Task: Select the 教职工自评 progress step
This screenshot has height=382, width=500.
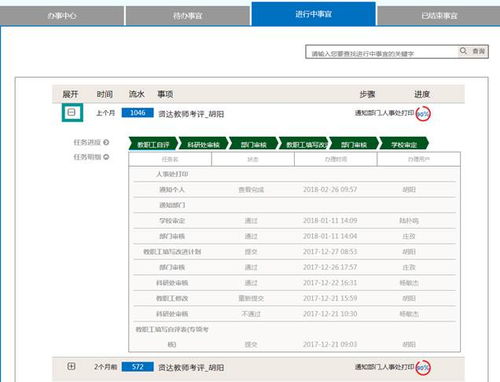Action: click(153, 144)
